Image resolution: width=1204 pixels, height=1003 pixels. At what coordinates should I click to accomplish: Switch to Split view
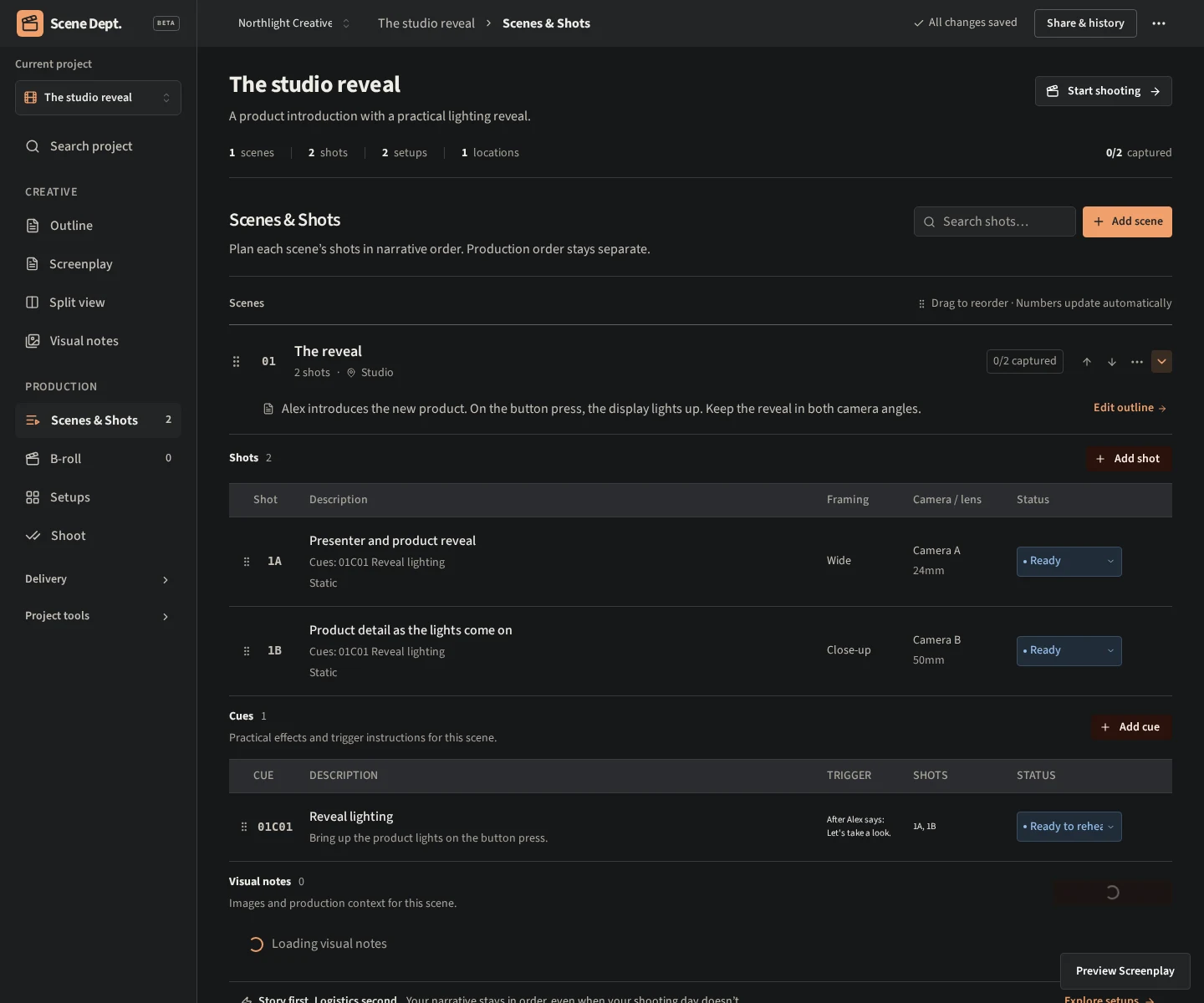pyautogui.click(x=98, y=303)
